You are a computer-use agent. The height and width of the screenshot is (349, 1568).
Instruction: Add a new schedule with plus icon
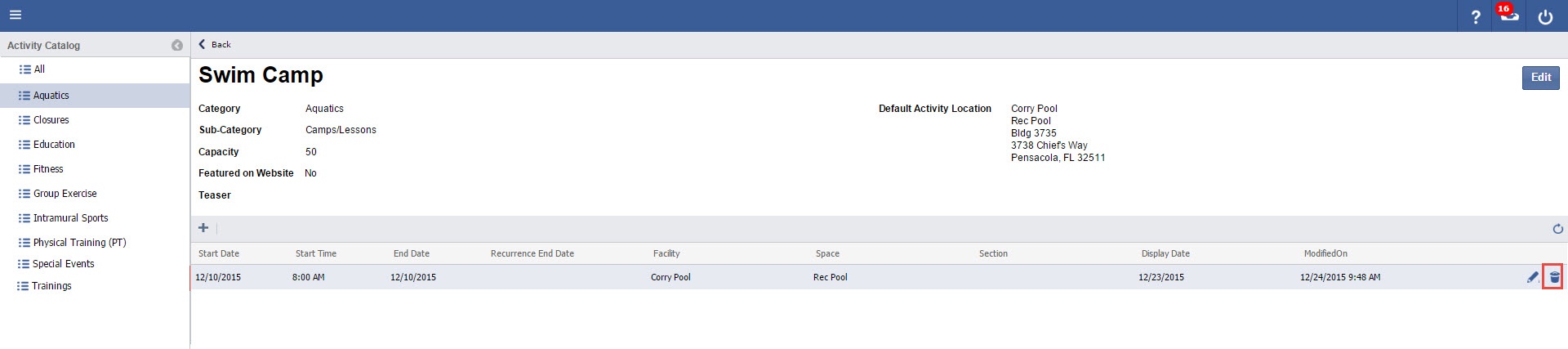click(203, 228)
